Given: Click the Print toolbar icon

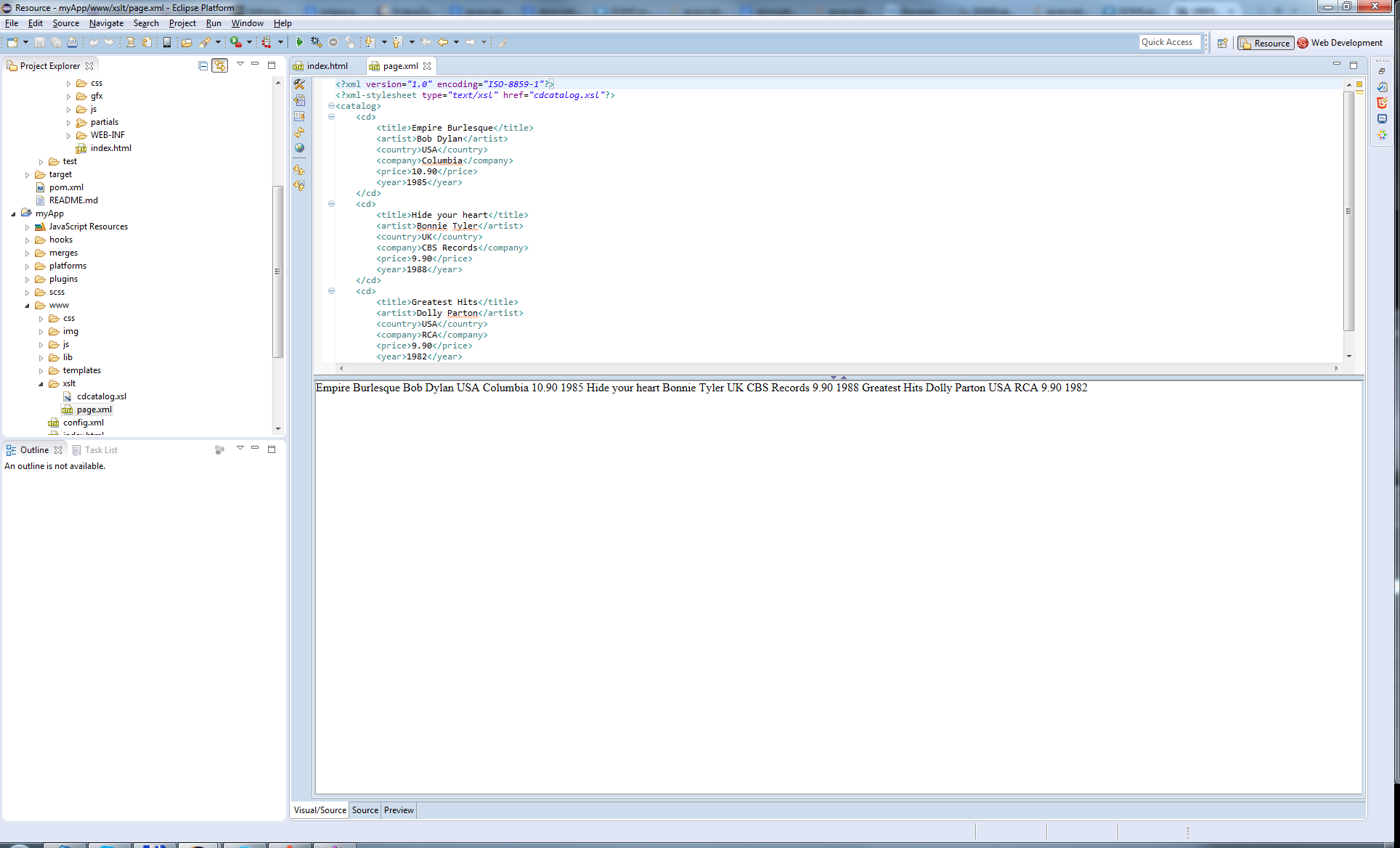Looking at the screenshot, I should pos(72,43).
